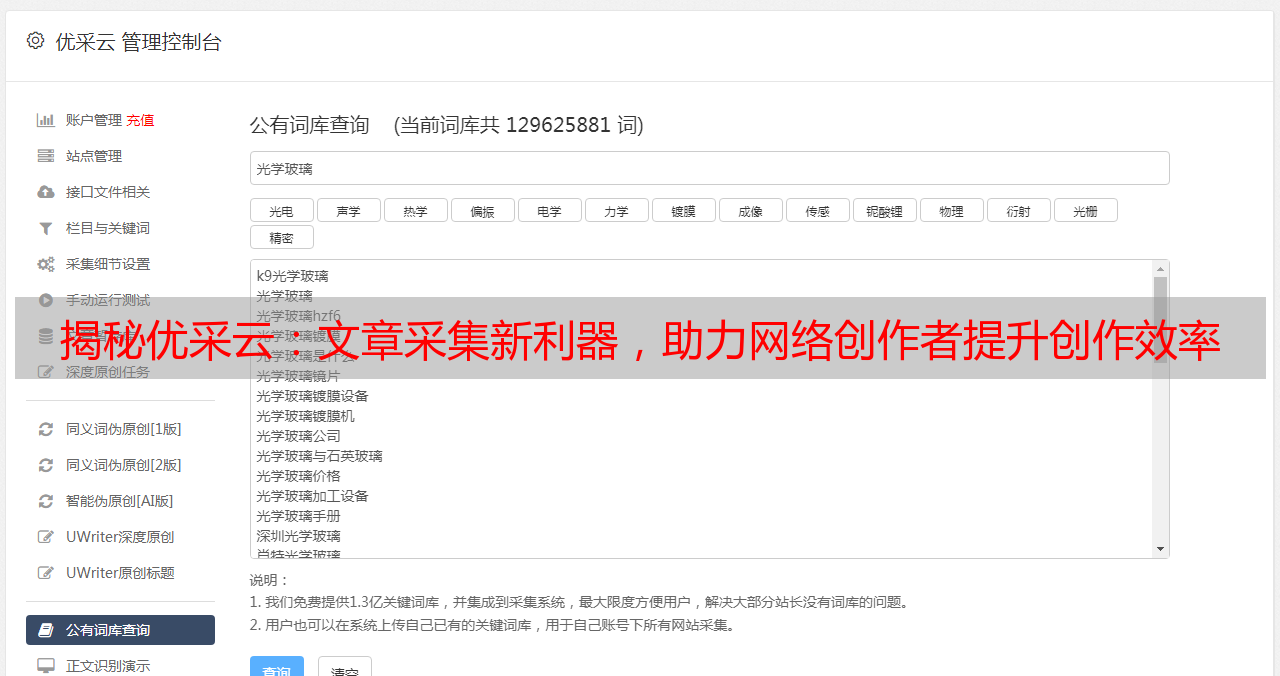The width and height of the screenshot is (1280, 676).
Task: Click the result 光学玻璃价格
Action: (298, 476)
